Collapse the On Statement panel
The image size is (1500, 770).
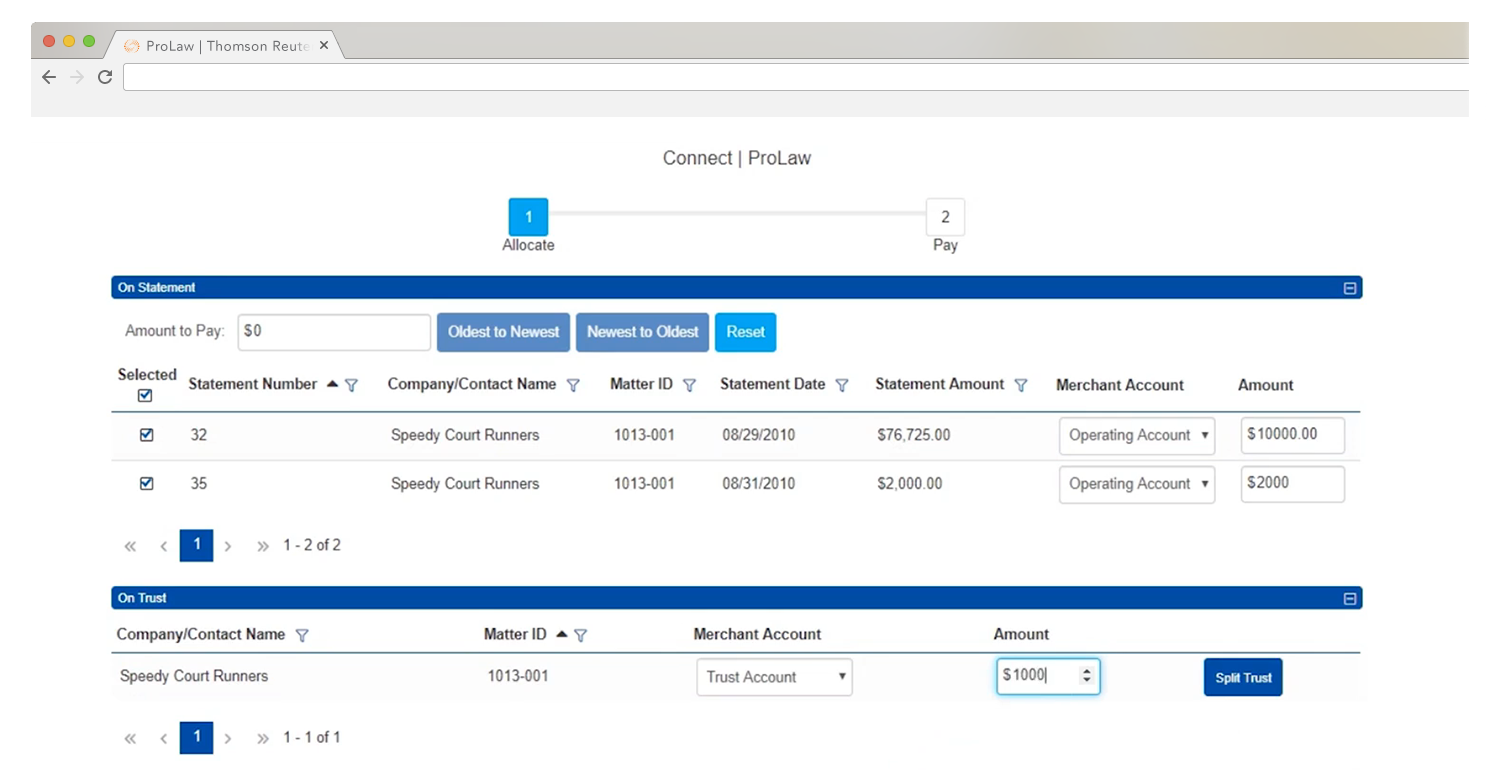point(1349,288)
